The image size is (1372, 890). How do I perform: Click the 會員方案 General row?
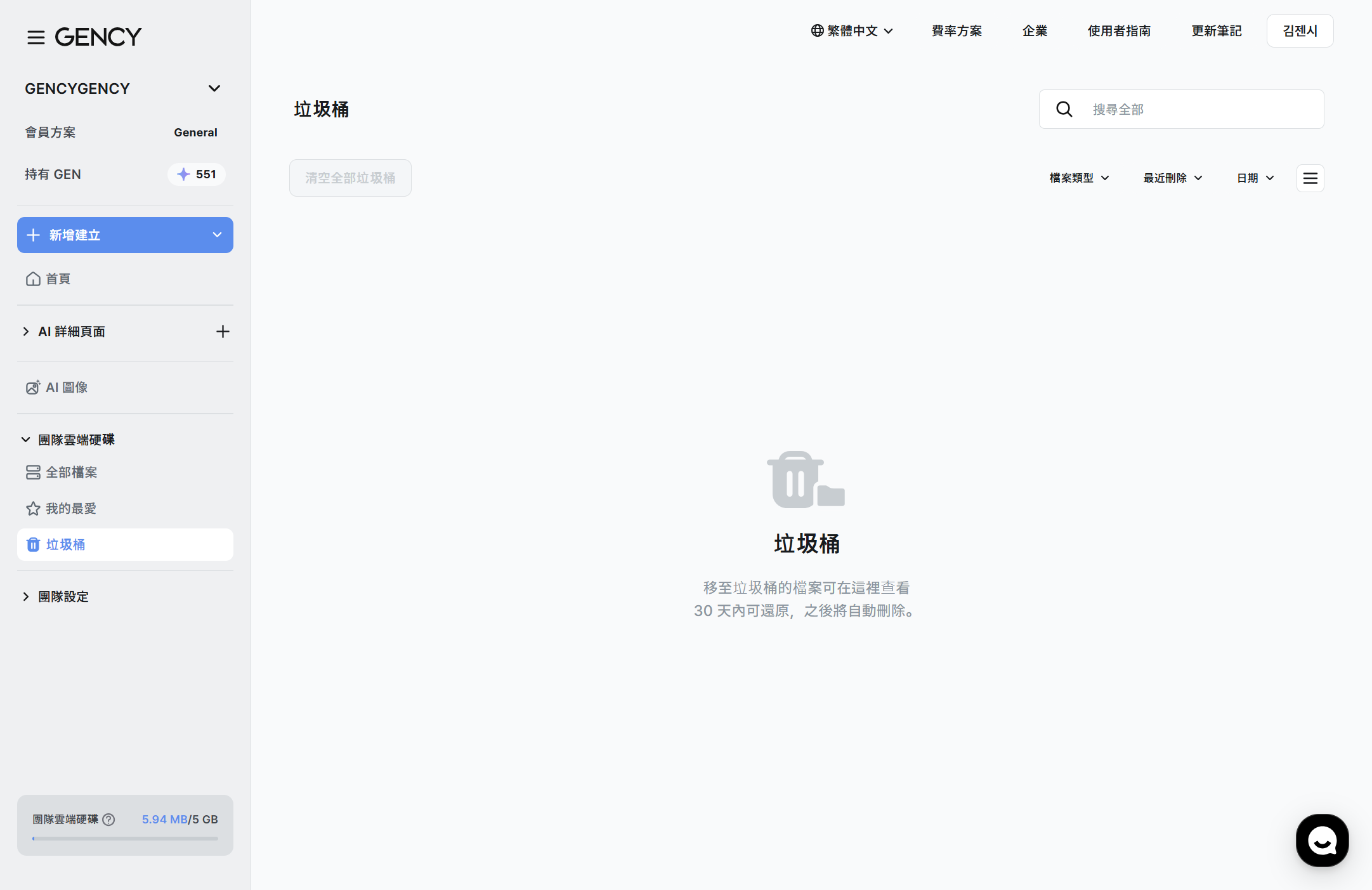(x=121, y=133)
